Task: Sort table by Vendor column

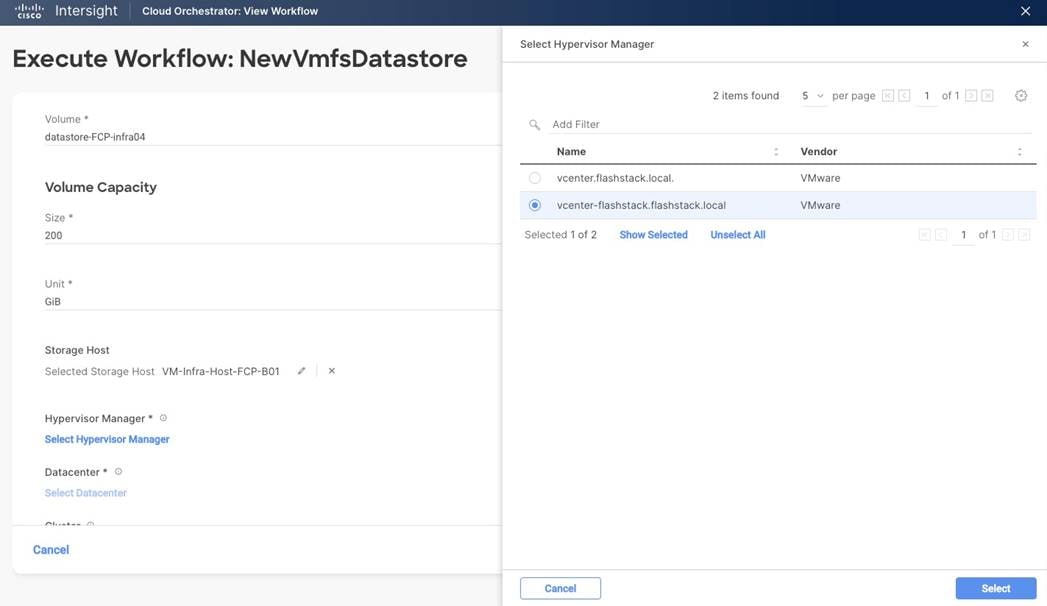Action: pyautogui.click(x=1020, y=152)
